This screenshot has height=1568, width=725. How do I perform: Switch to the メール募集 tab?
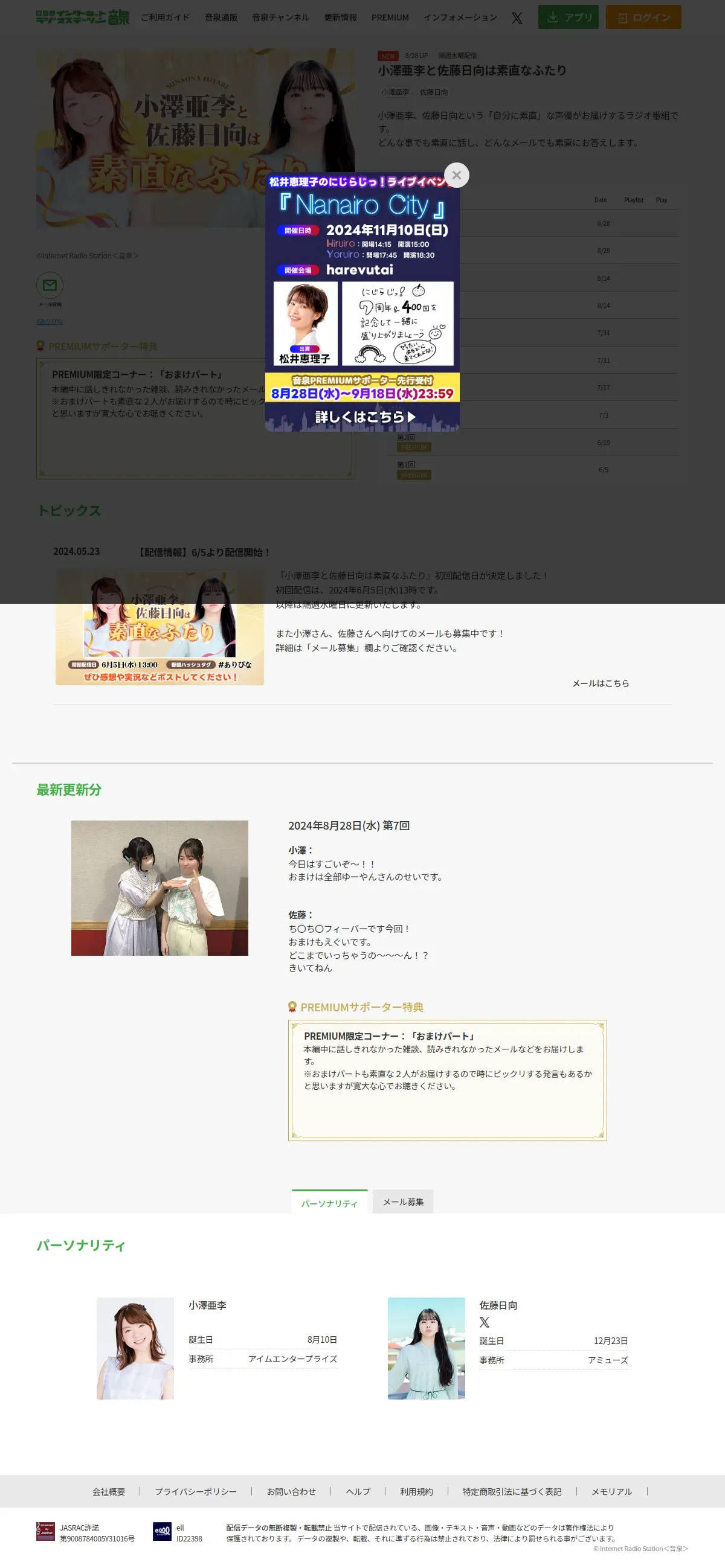[x=403, y=1202]
